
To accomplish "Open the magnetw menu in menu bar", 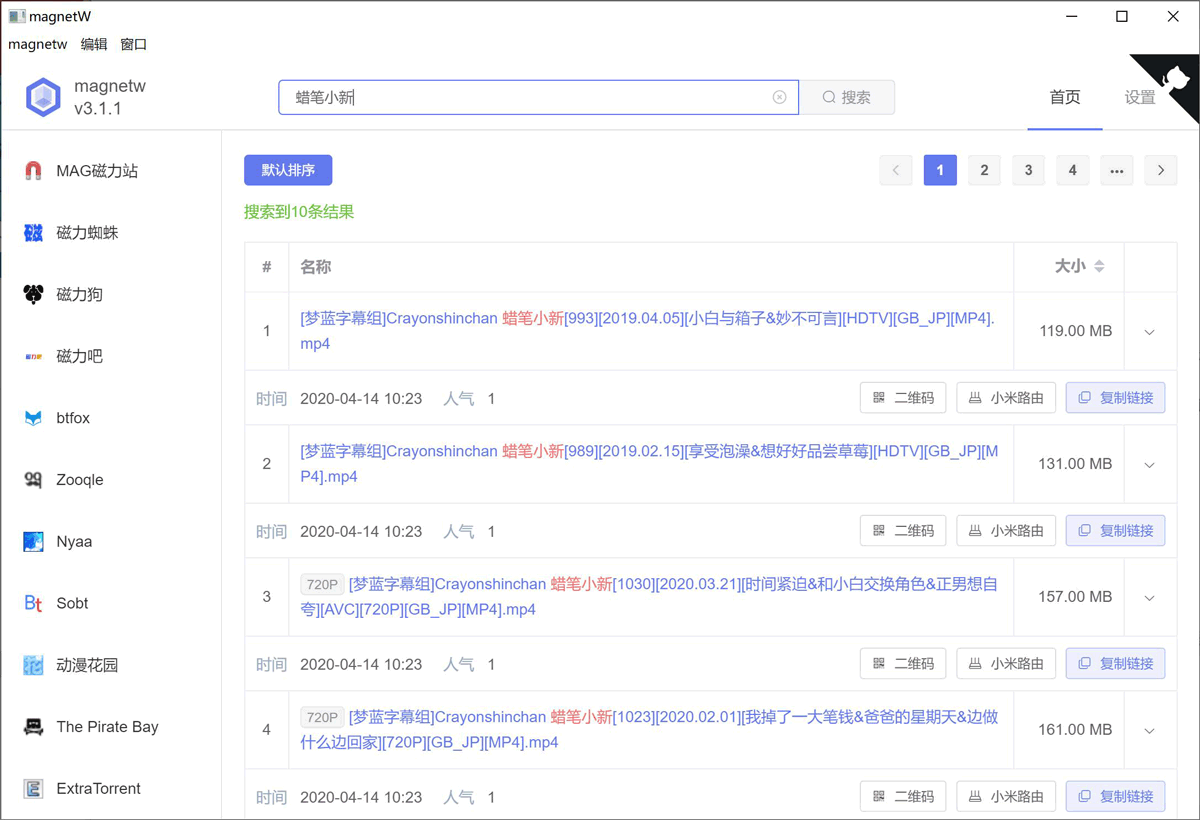I will click(38, 44).
